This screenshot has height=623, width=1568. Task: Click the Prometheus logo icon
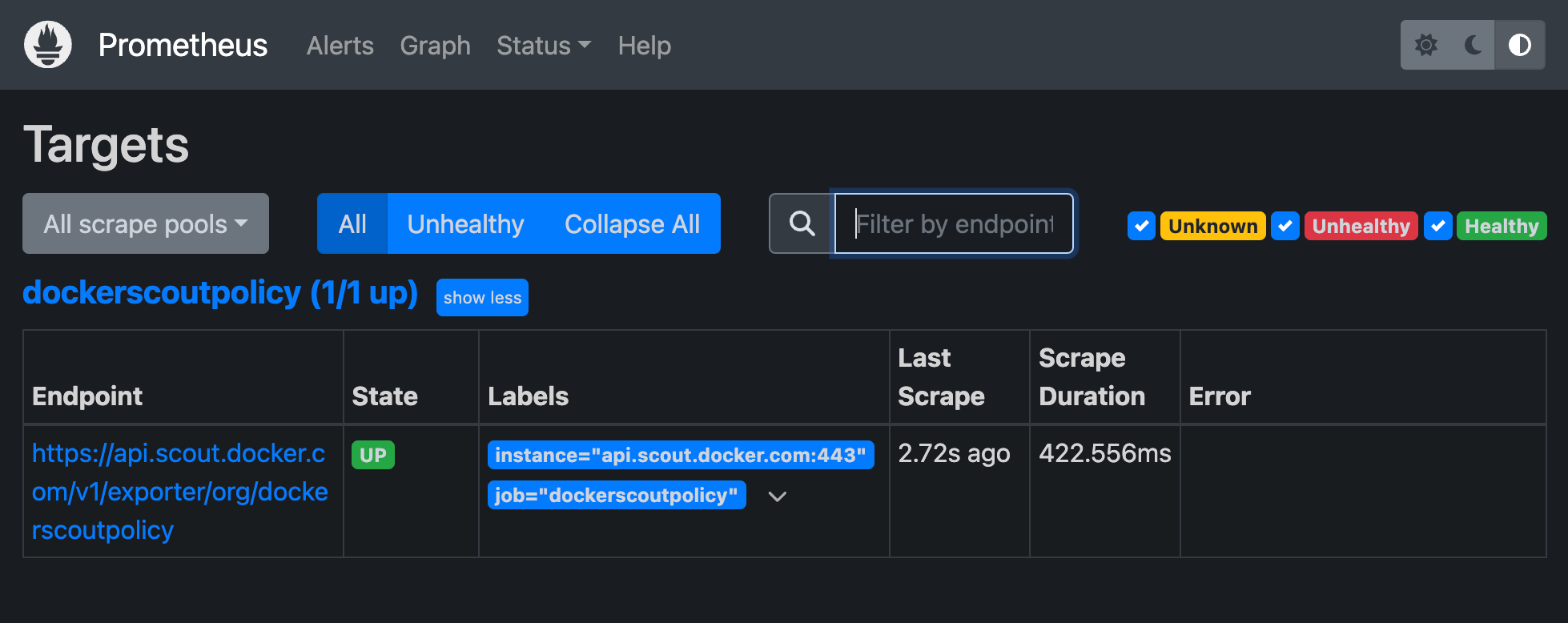47,45
